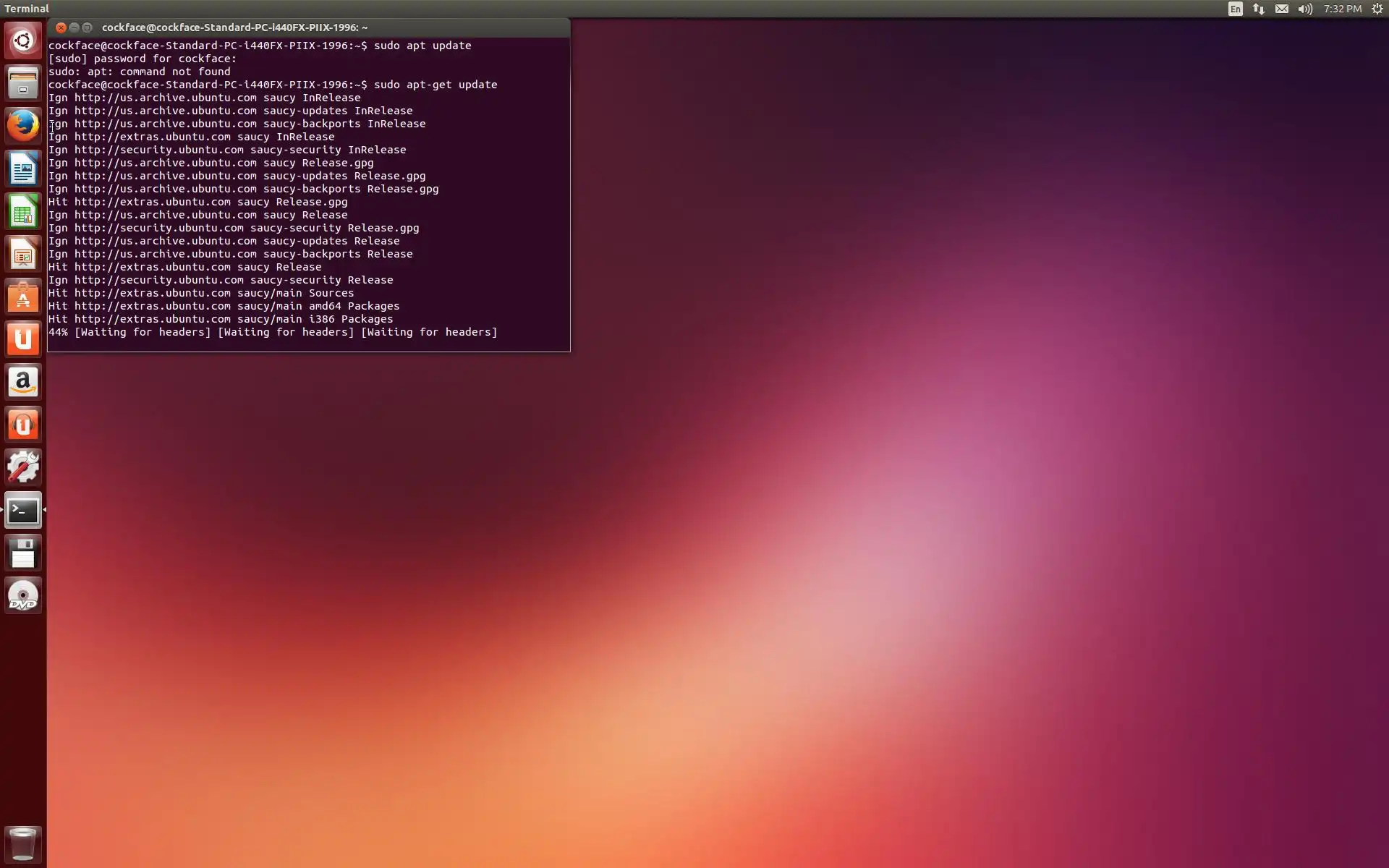Open the Files manager in launcher
The width and height of the screenshot is (1389, 868).
[x=23, y=83]
